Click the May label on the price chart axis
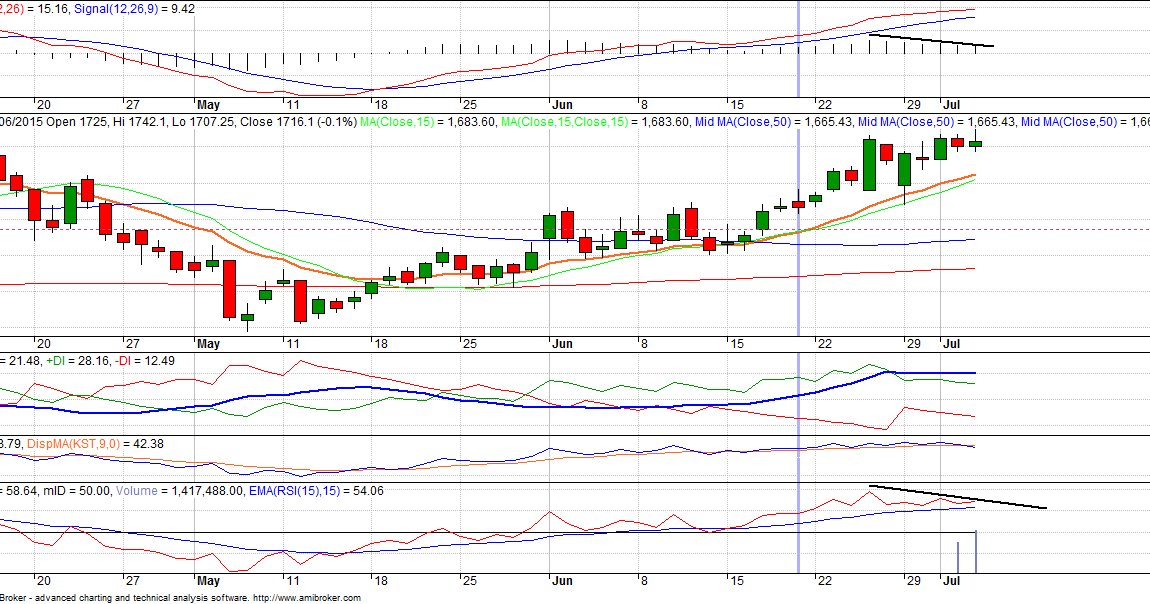The image size is (1150, 604). [x=208, y=343]
